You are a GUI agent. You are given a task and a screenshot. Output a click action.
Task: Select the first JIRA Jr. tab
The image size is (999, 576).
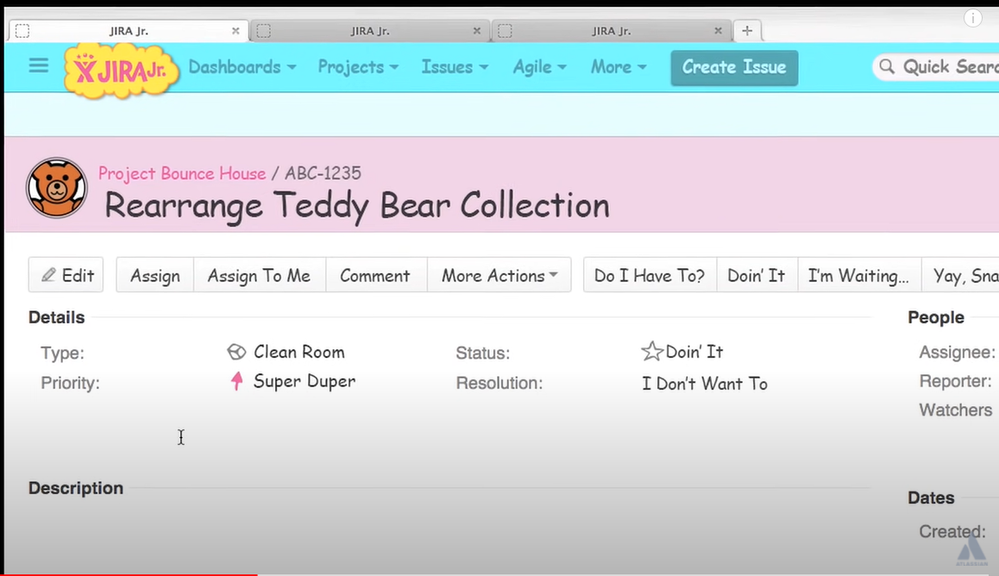128,31
